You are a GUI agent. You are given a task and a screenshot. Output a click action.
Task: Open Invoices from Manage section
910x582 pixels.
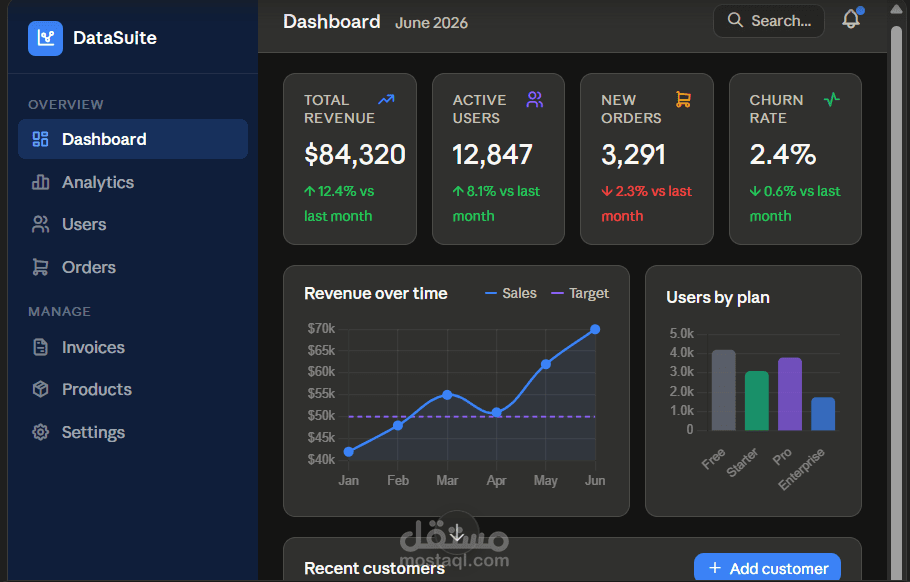coord(133,347)
